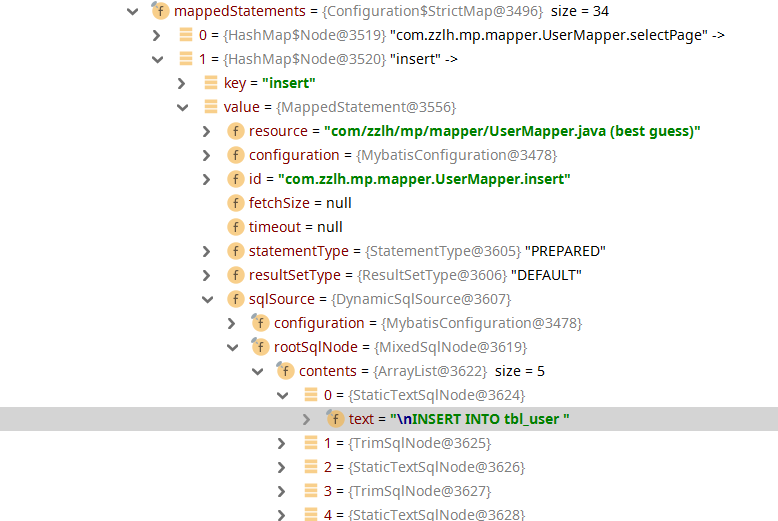Click the resource field icon
Screen dimensions: 778x521
[x=236, y=131]
